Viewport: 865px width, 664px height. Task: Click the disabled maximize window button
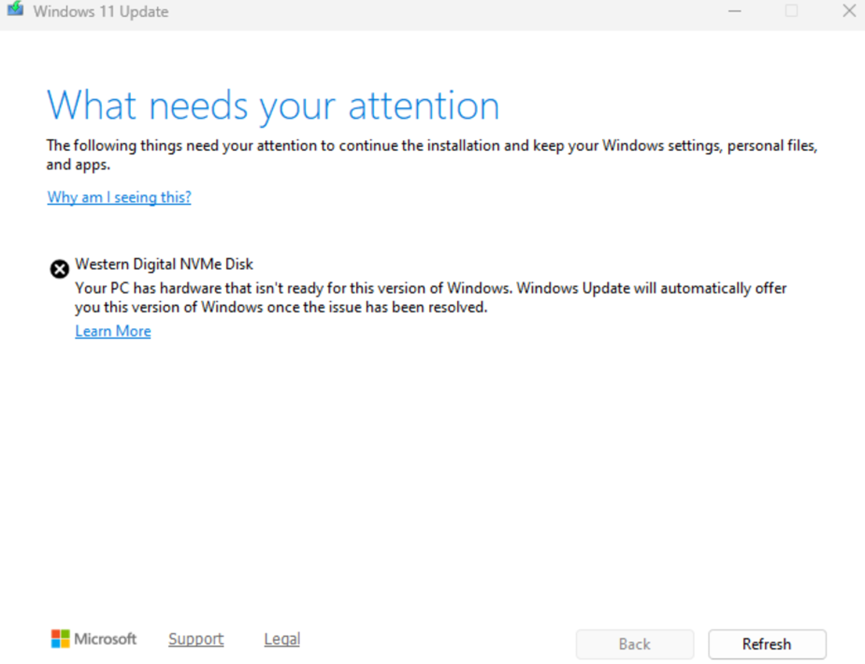point(791,10)
